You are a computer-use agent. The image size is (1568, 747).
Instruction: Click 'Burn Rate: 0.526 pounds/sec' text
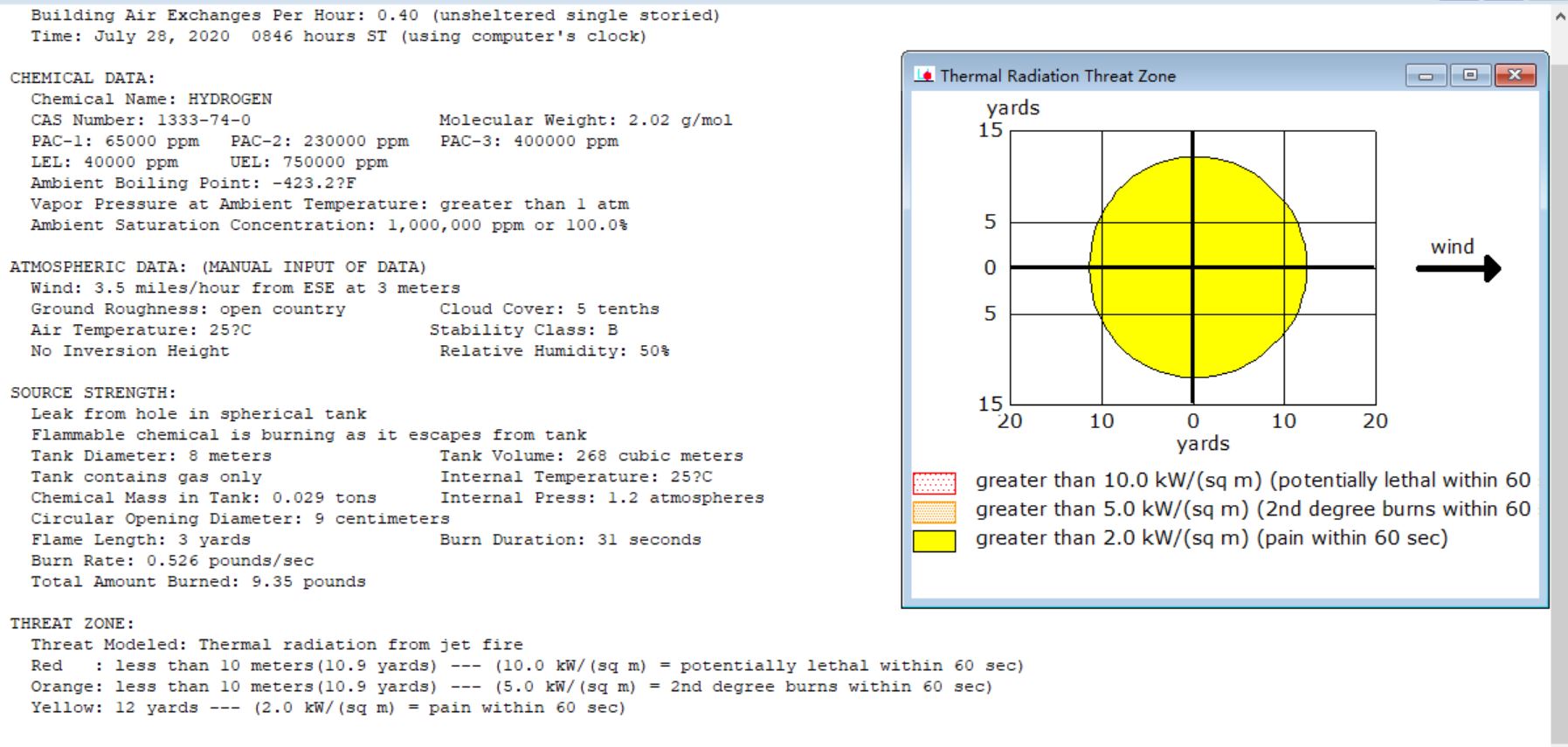(172, 560)
